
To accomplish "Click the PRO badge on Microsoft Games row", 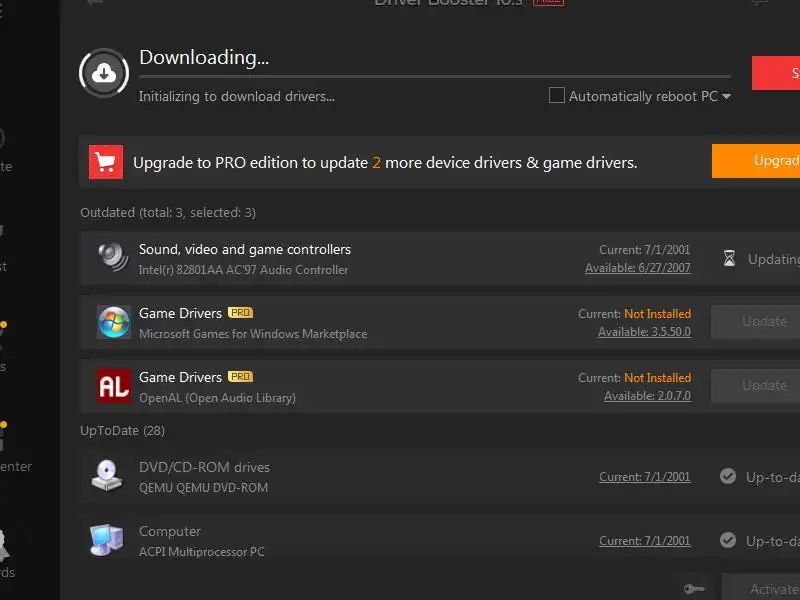I will (x=240, y=312).
